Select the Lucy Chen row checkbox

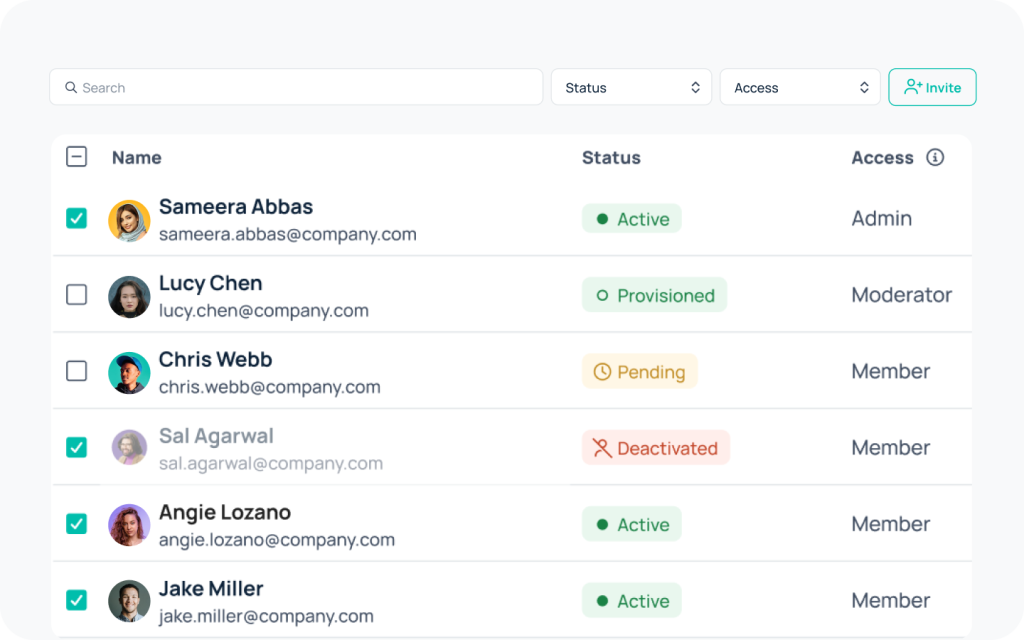76,295
